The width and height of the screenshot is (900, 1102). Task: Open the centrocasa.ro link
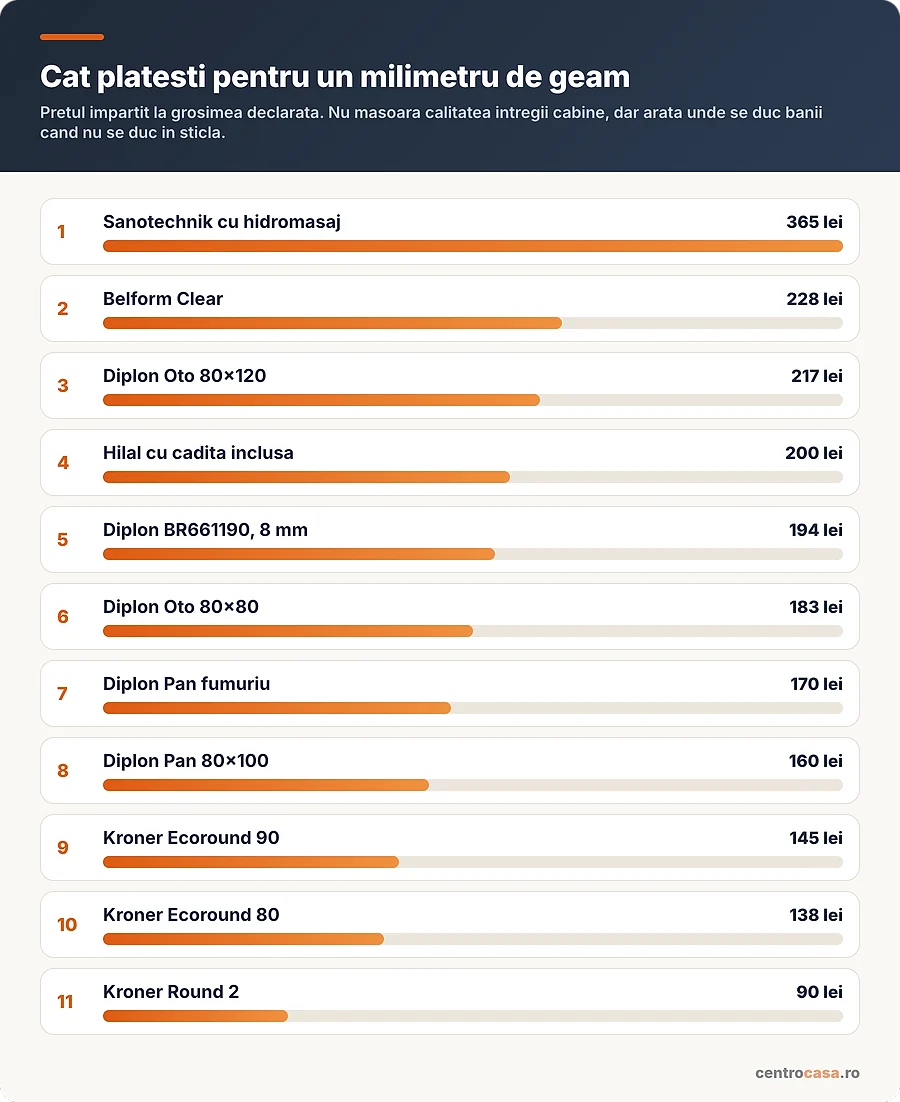click(x=807, y=1072)
